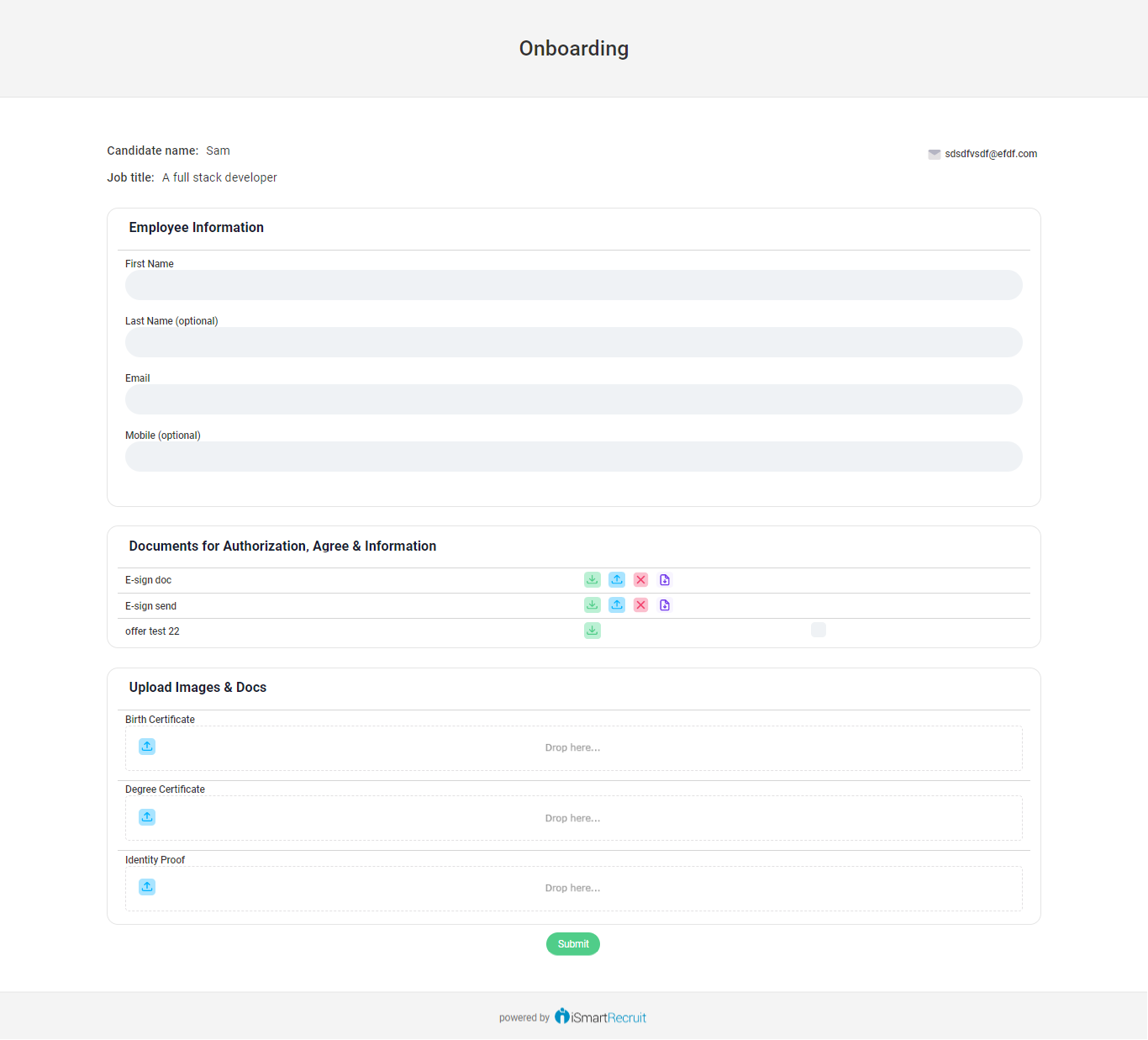Click the Birth Certificate drop area
The width and height of the screenshot is (1148, 1040).
click(x=573, y=748)
